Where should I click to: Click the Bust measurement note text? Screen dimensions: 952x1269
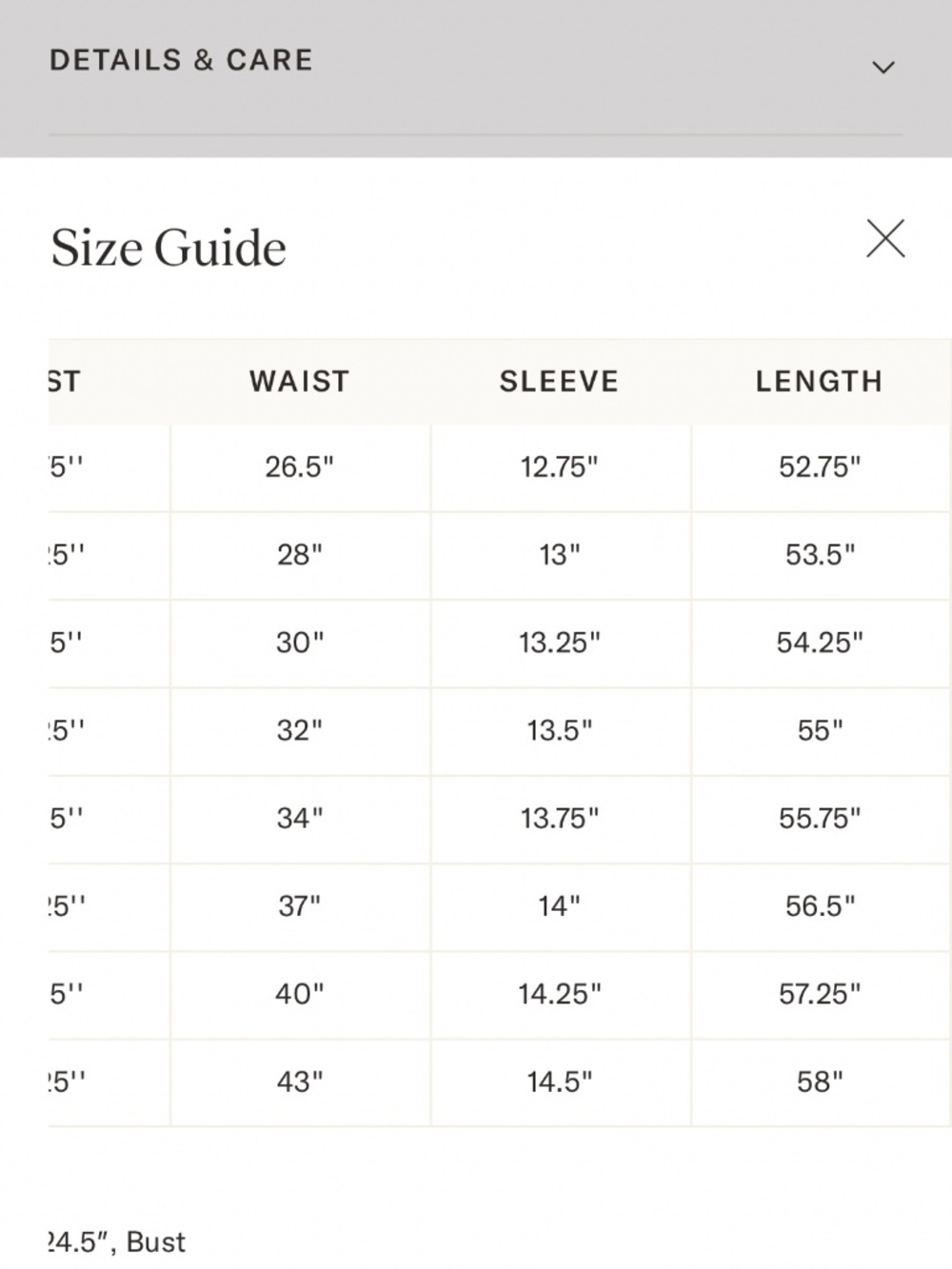117,1242
